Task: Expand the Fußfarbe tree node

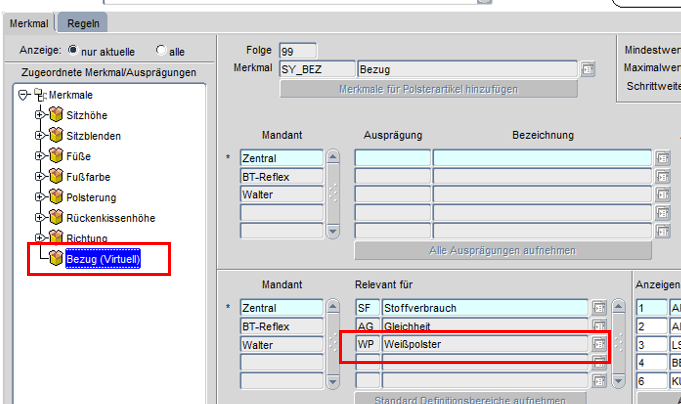Action: tap(40, 176)
